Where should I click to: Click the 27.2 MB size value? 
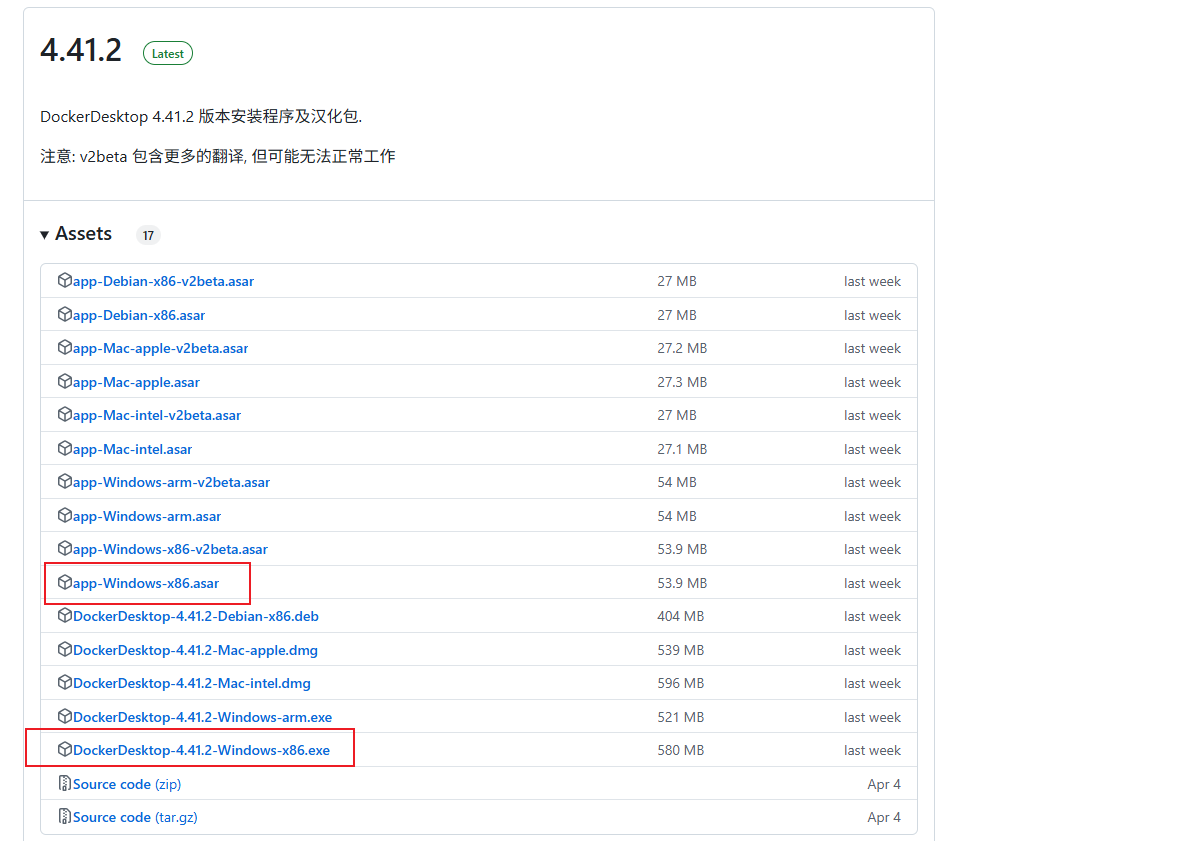[x=682, y=348]
